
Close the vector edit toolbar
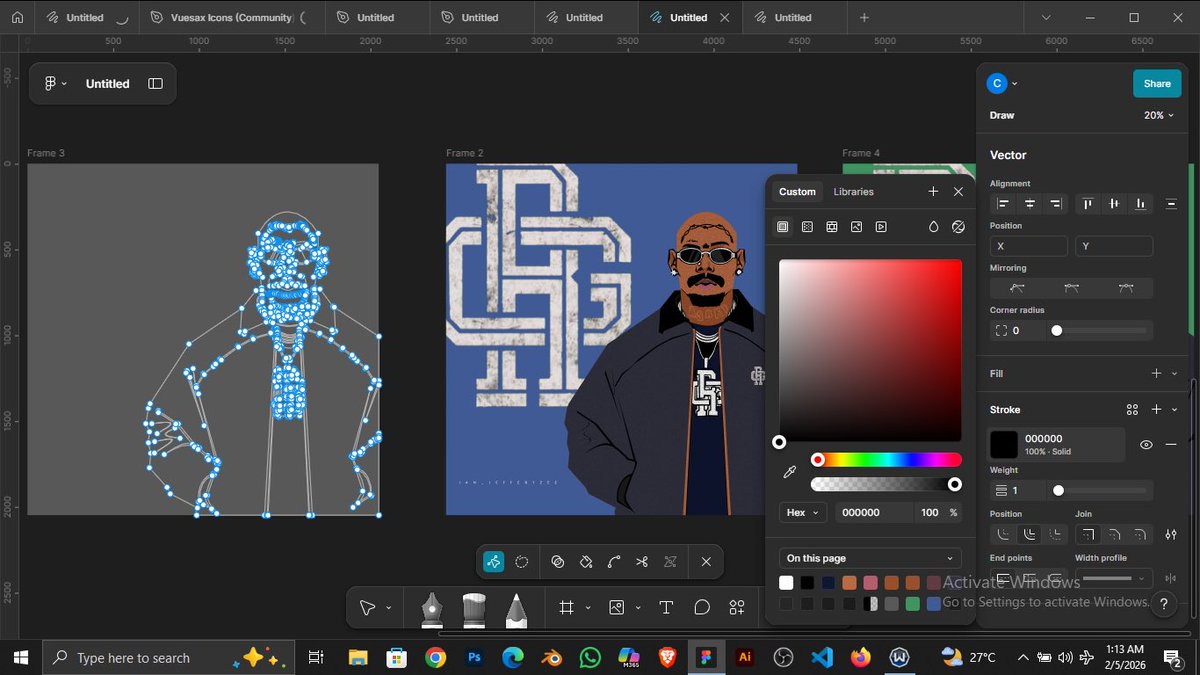[x=706, y=562]
